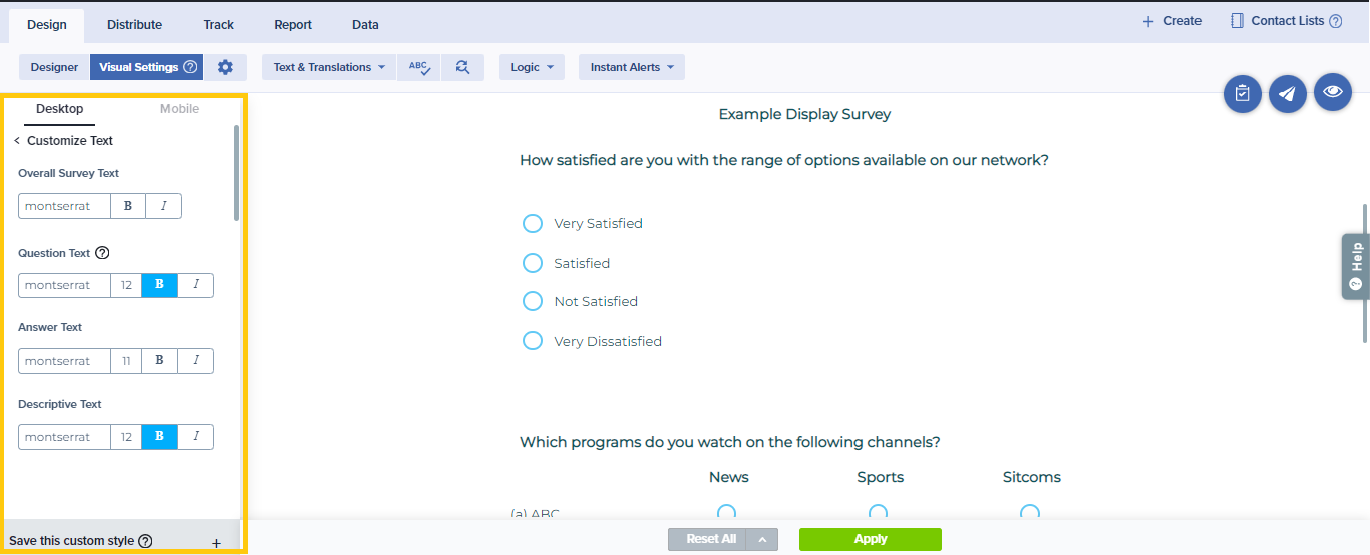Toggle italic for Answer Text
1370x555 pixels.
pos(196,361)
